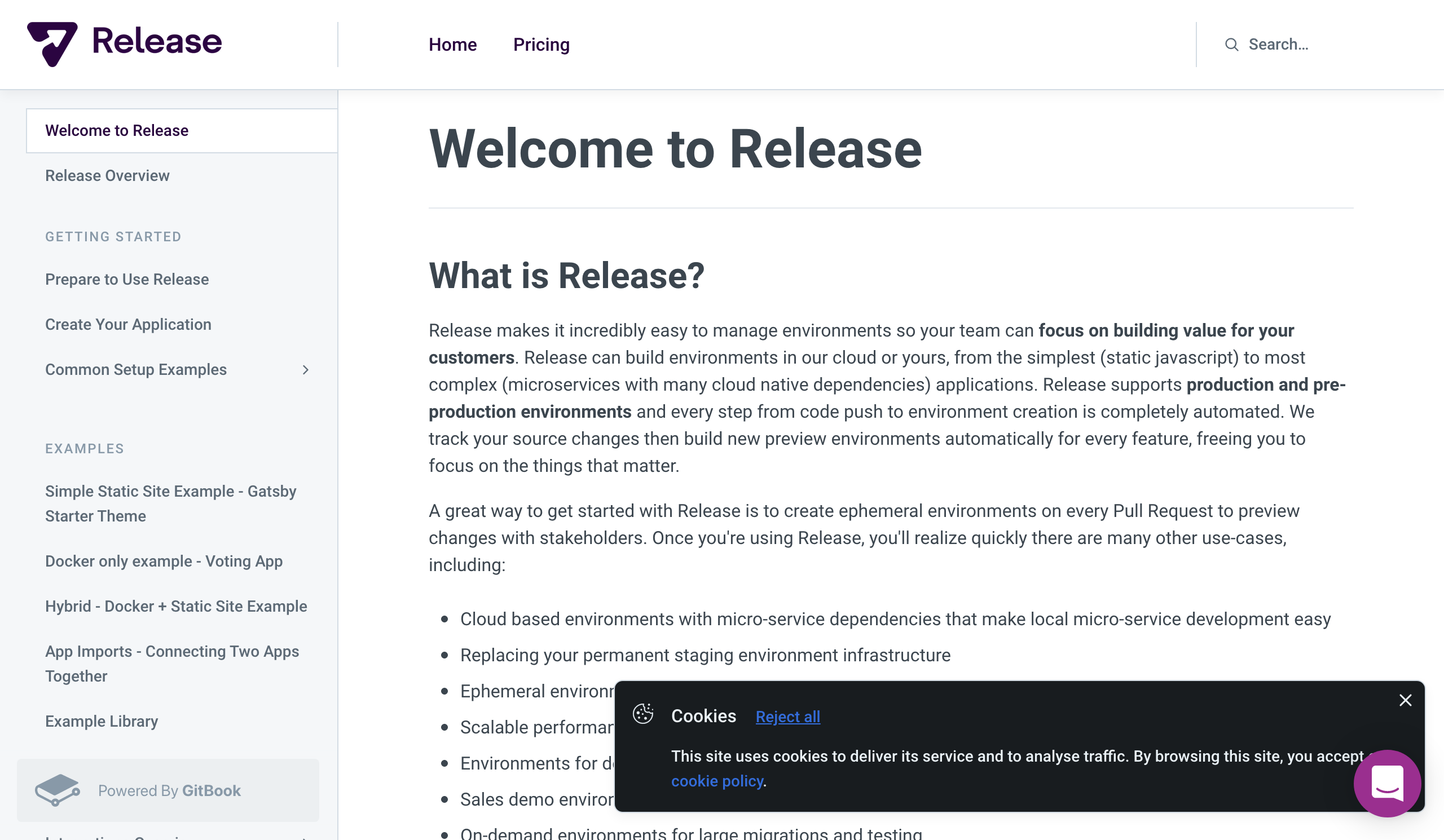Viewport: 1444px width, 840px height.
Task: Click the Cookies banner title
Action: tap(703, 716)
